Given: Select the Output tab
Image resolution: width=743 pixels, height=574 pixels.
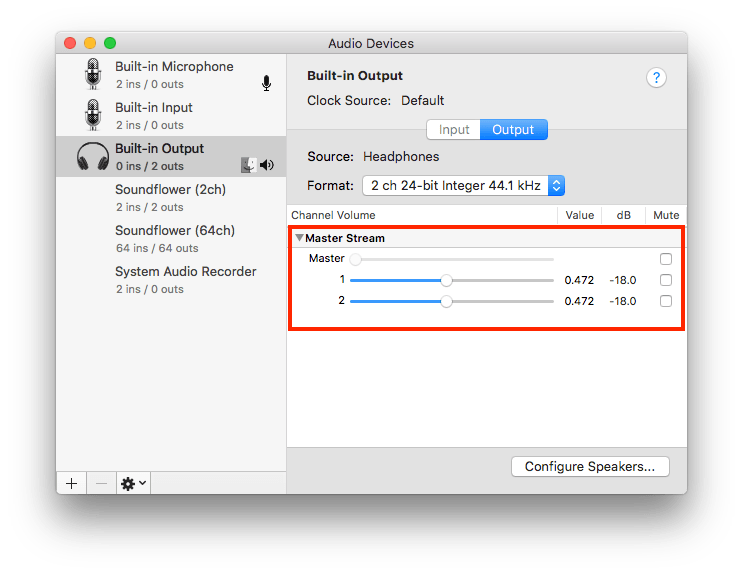Looking at the screenshot, I should coord(513,130).
